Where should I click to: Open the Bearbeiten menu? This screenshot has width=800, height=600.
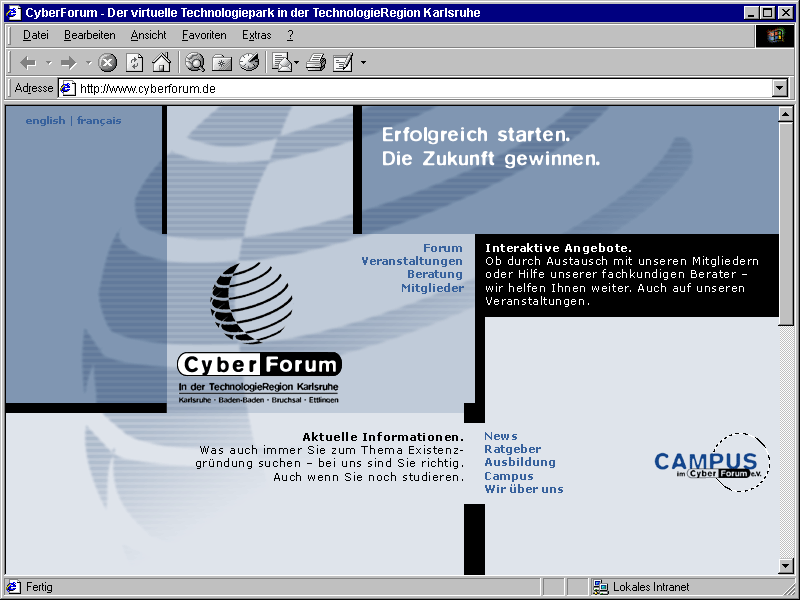[90, 35]
